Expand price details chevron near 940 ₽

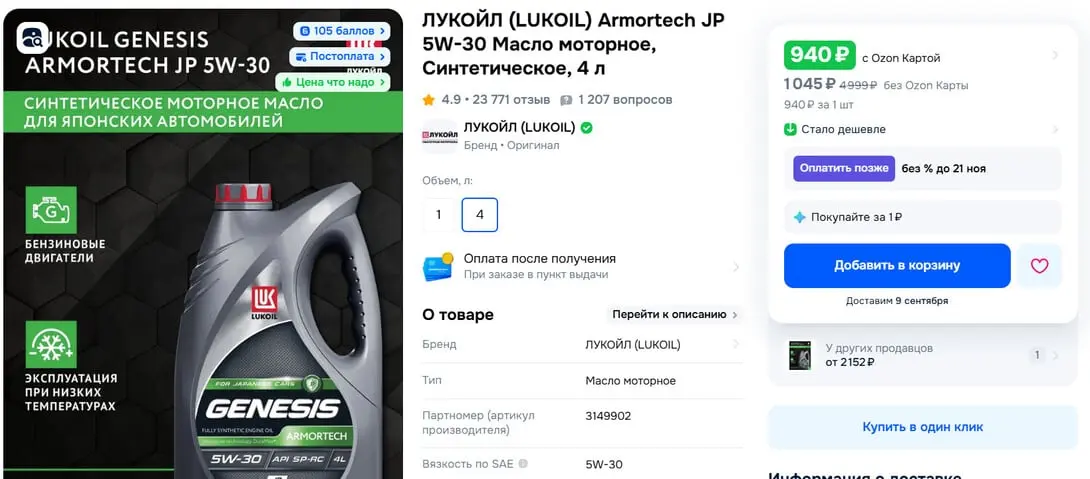click(1055, 55)
